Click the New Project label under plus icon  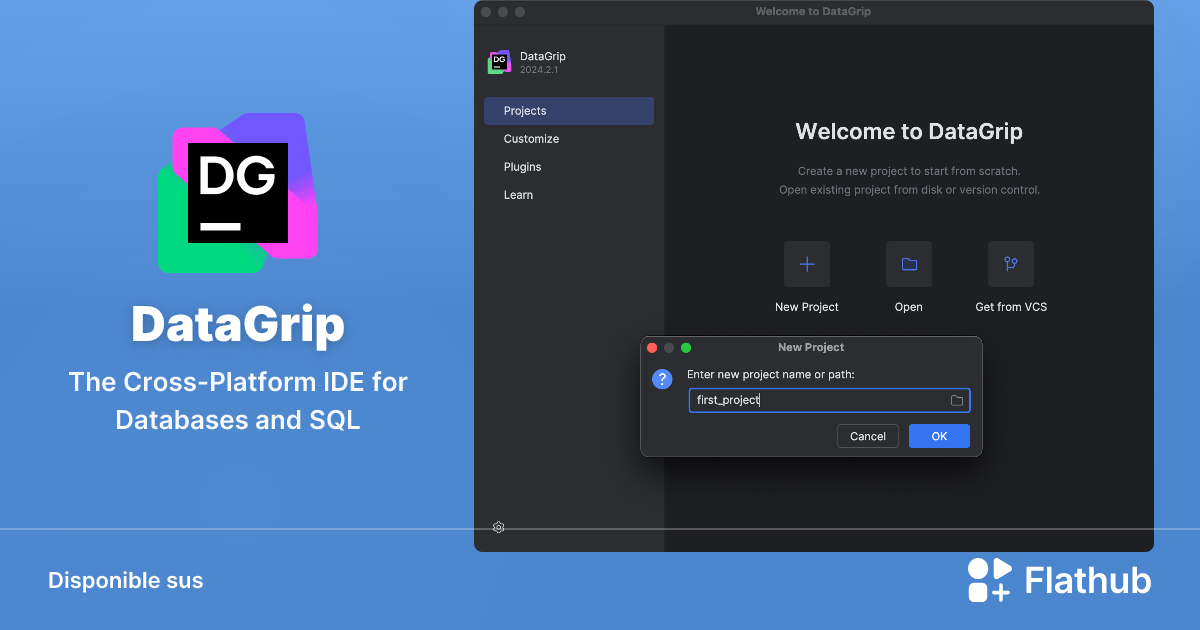(x=806, y=307)
